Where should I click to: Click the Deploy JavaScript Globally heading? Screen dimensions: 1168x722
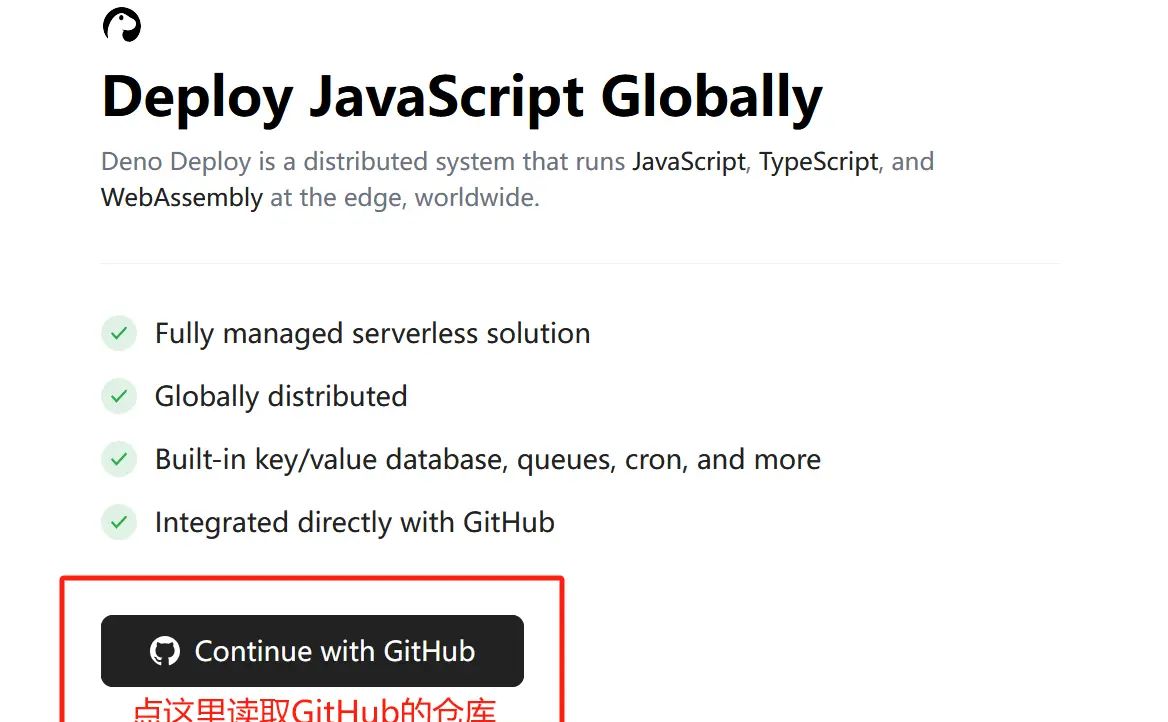pos(462,97)
